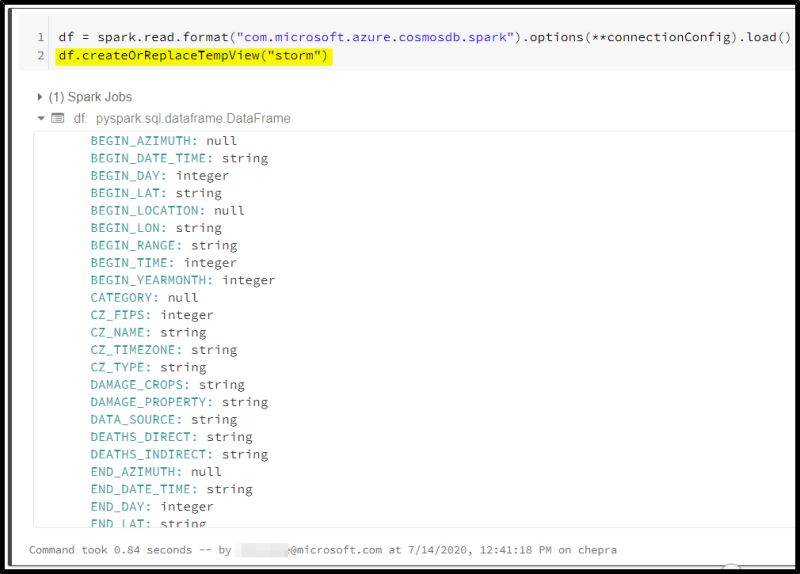The image size is (800, 574).
Task: Expand the (1) Spark Jobs section
Action: (x=39, y=97)
